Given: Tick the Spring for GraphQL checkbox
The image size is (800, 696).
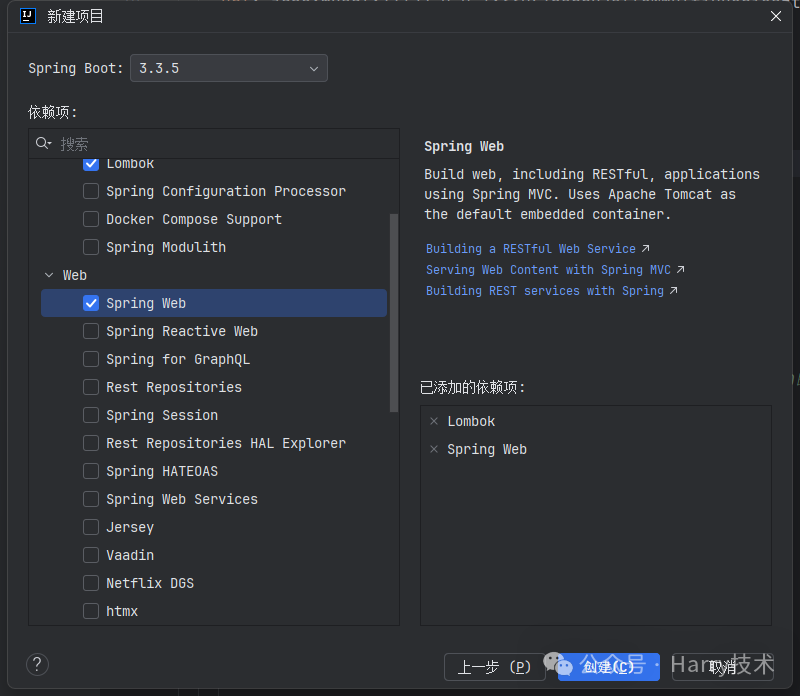Looking at the screenshot, I should [91, 359].
